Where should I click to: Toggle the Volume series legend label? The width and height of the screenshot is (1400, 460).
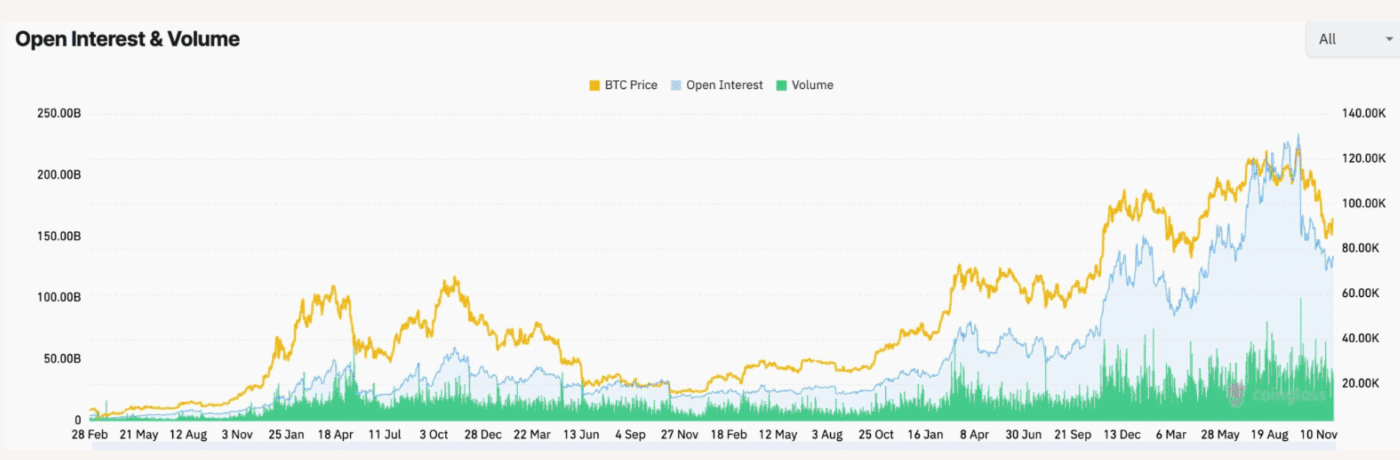pyautogui.click(x=812, y=86)
